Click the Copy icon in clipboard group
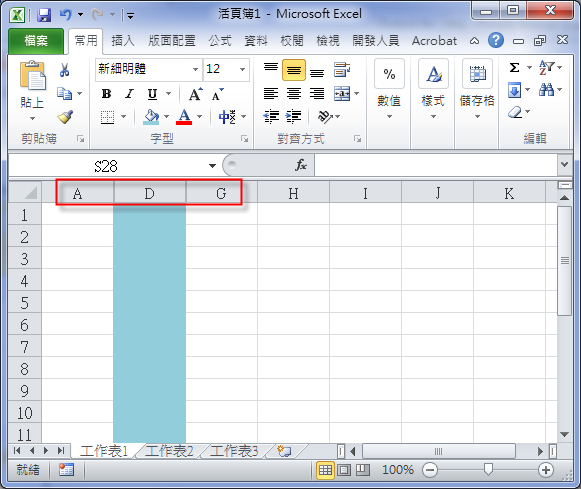Viewport: 581px width, 489px height. pos(64,93)
